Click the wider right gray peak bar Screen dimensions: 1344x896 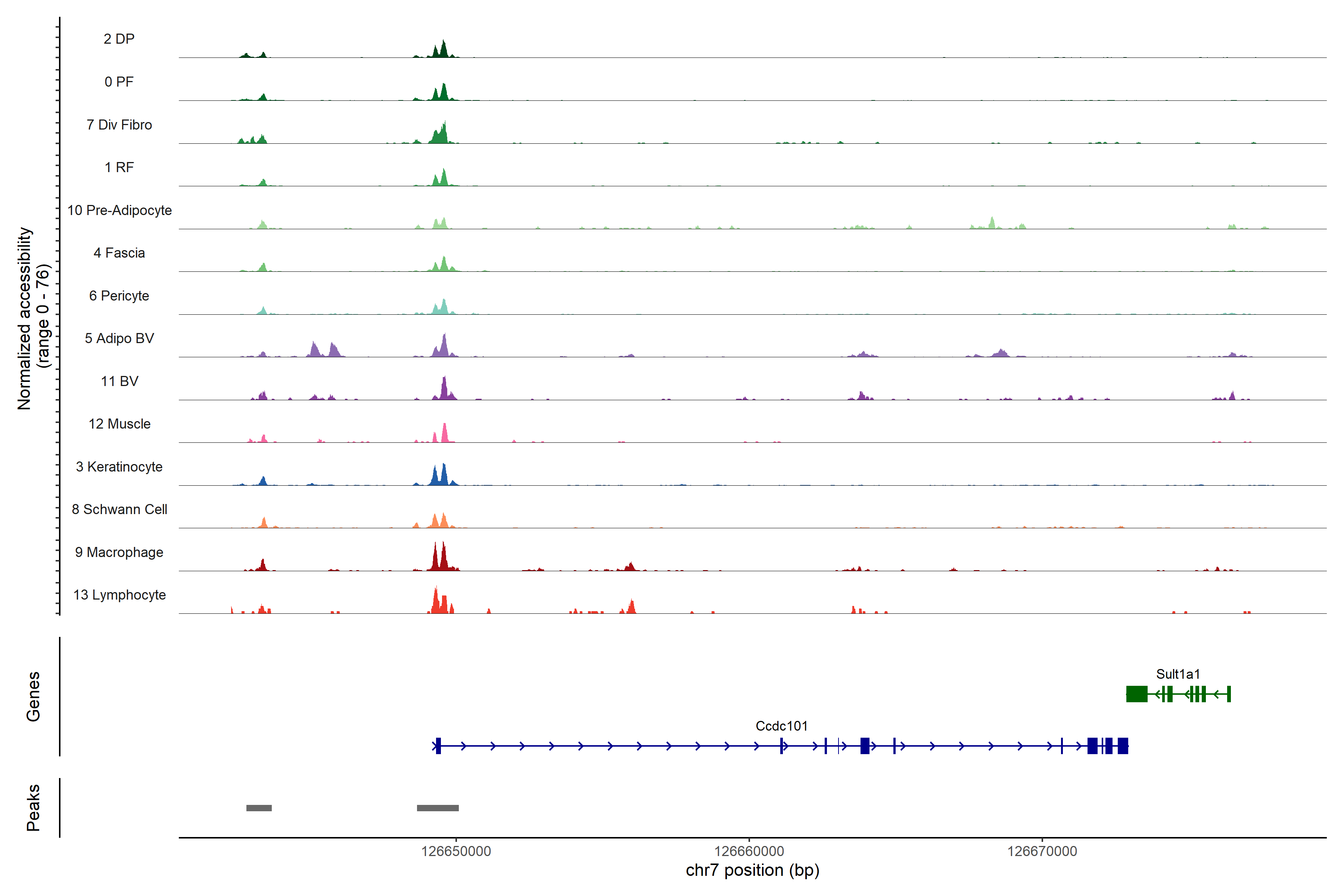point(438,808)
